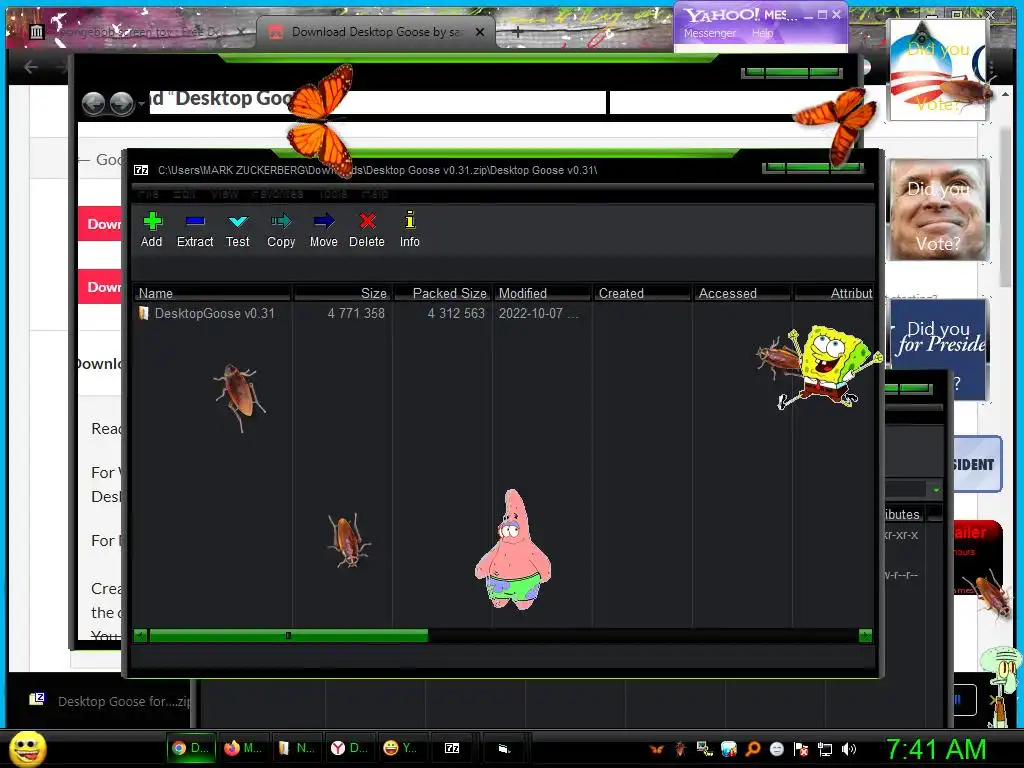1024x768 pixels.
Task: Click the Add button in 7-Zip toolbar
Action: pos(152,230)
